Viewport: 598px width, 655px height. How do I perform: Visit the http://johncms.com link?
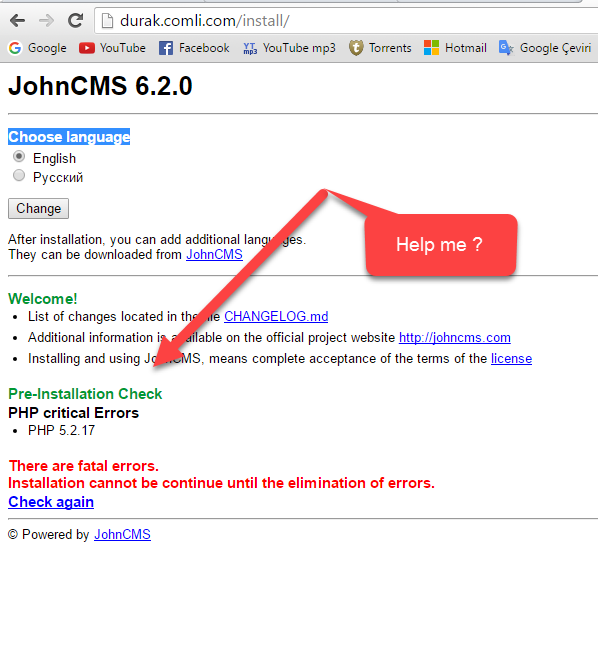tap(455, 338)
